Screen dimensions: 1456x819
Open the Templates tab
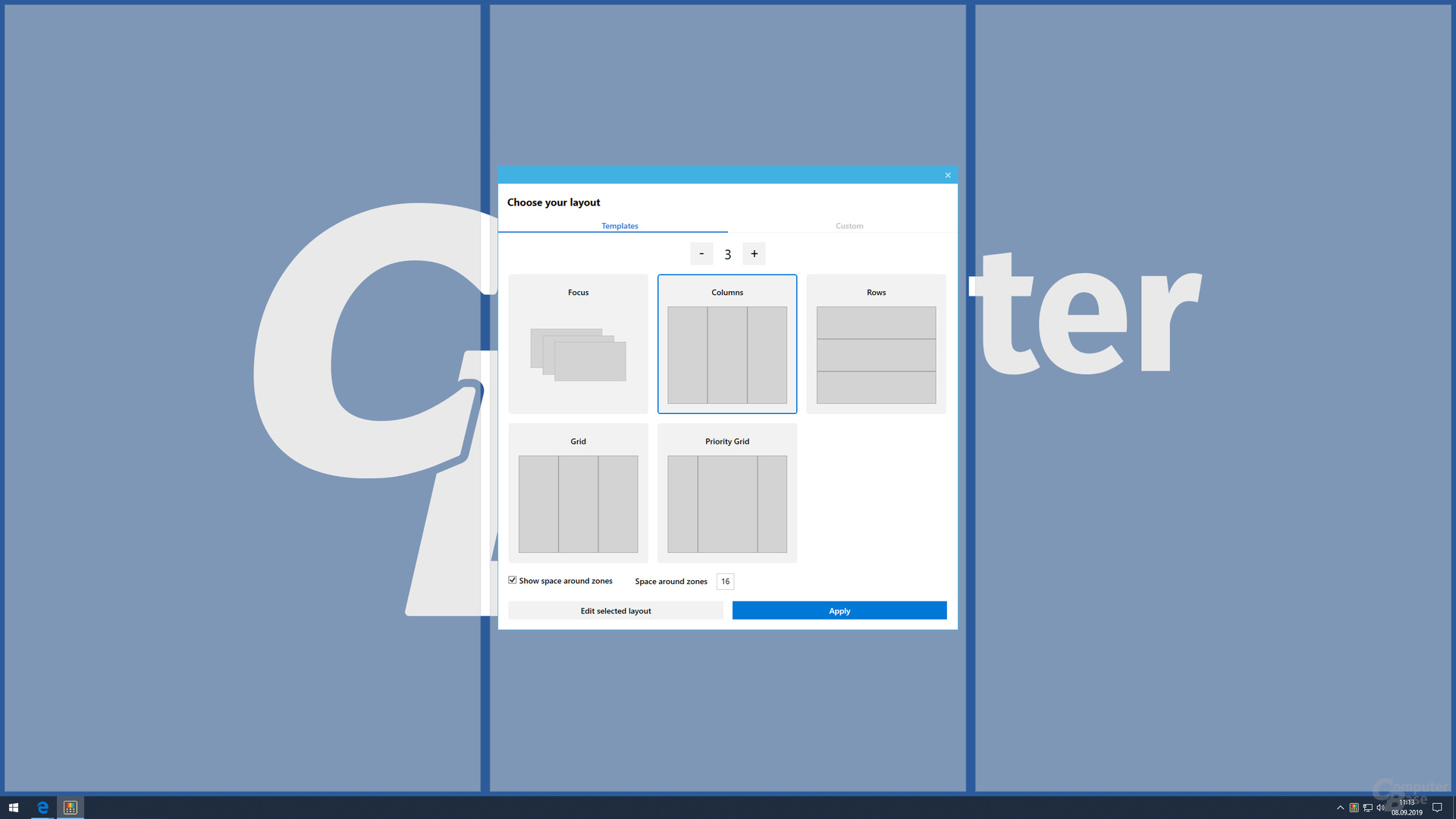click(620, 226)
